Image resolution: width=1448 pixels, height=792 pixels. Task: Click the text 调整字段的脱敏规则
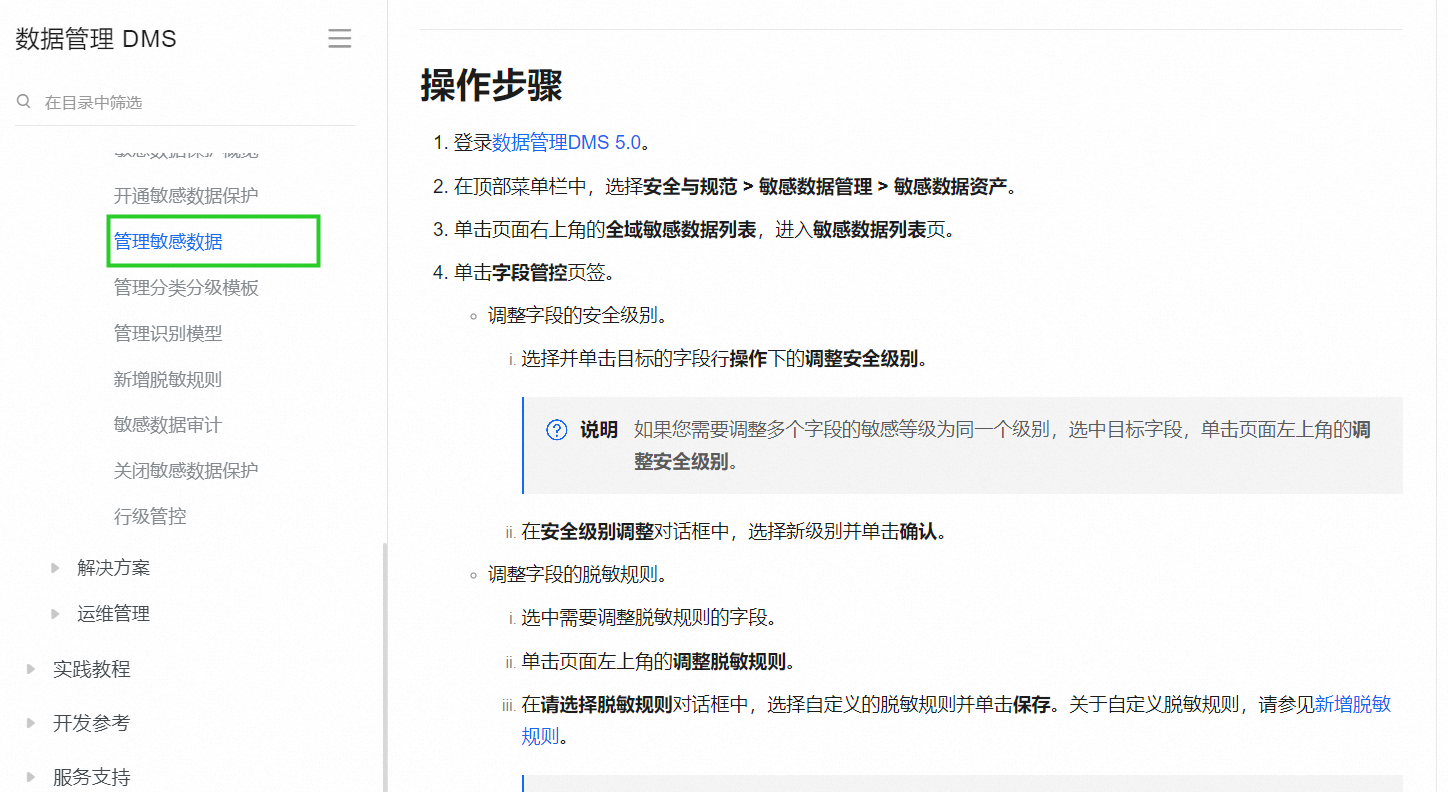(x=577, y=574)
